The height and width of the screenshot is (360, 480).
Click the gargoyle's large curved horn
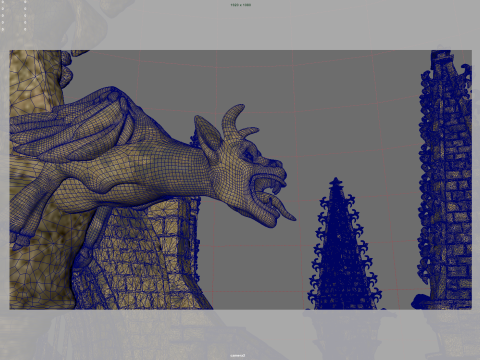232,122
